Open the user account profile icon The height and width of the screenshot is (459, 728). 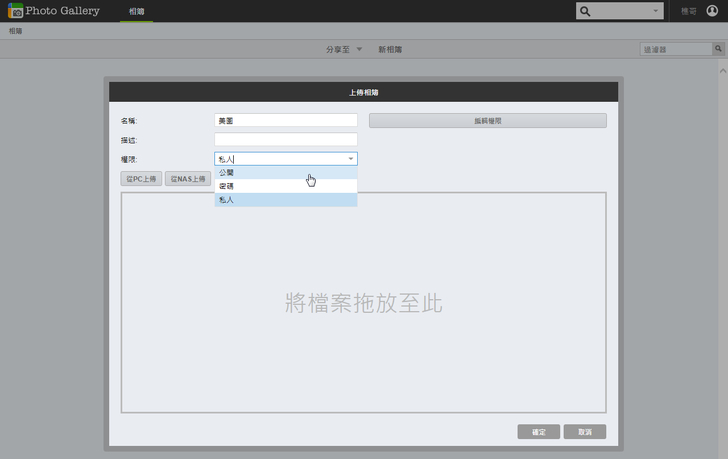pos(712,11)
